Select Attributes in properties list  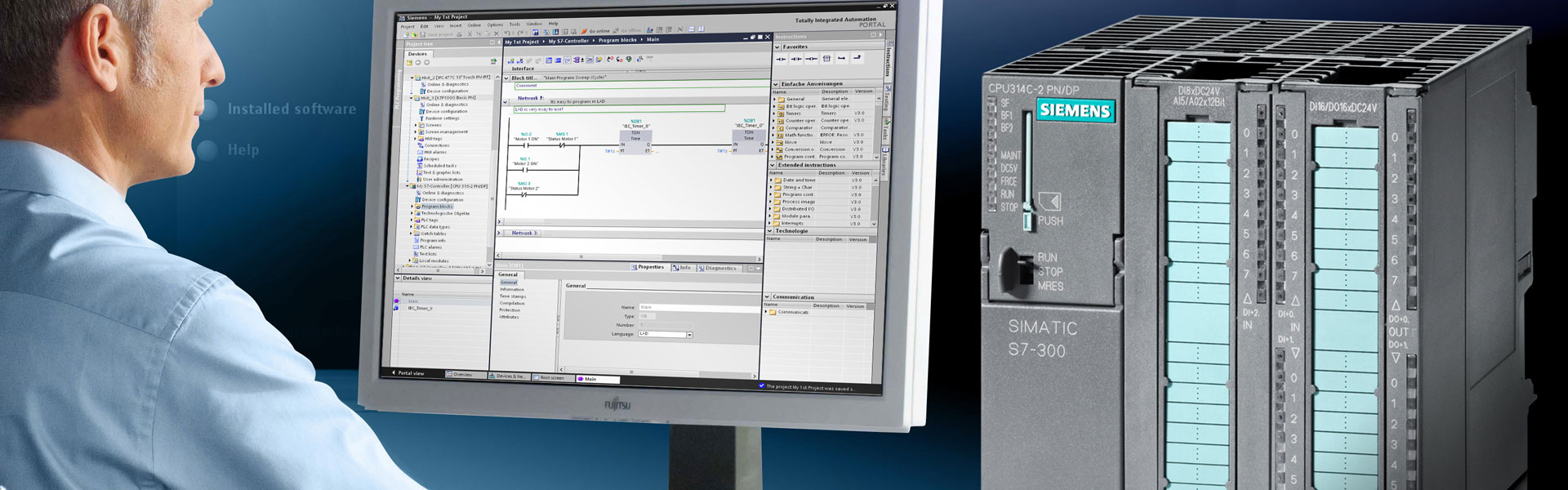509,317
